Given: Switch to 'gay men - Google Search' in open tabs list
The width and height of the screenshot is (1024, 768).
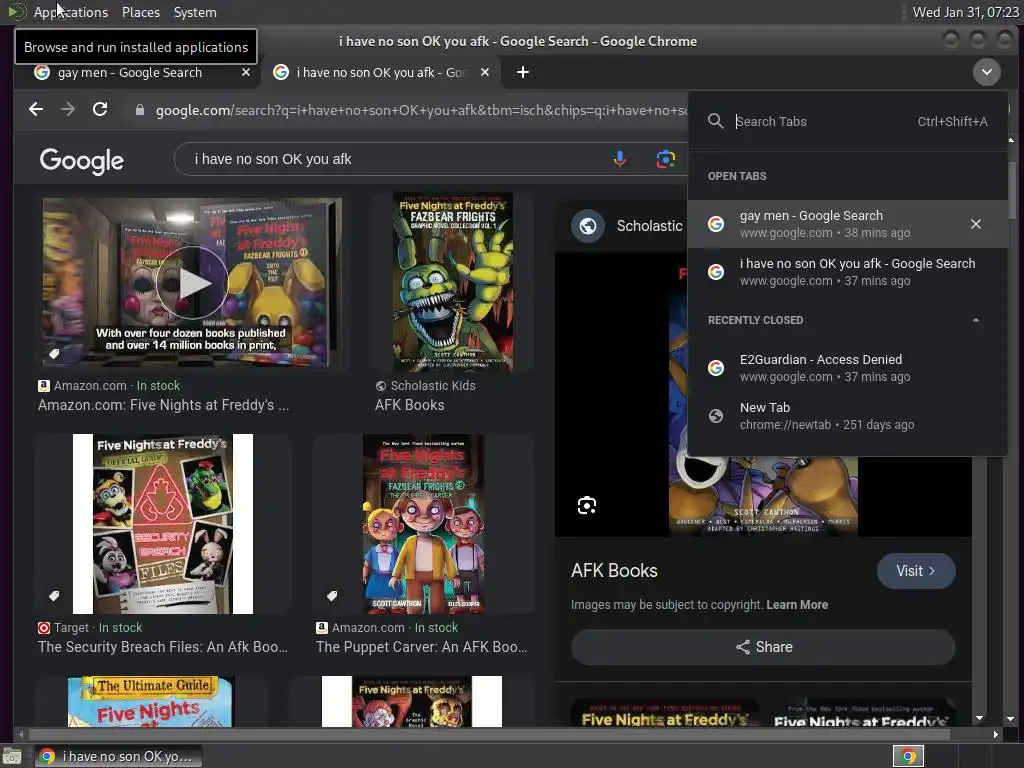Looking at the screenshot, I should point(848,224).
